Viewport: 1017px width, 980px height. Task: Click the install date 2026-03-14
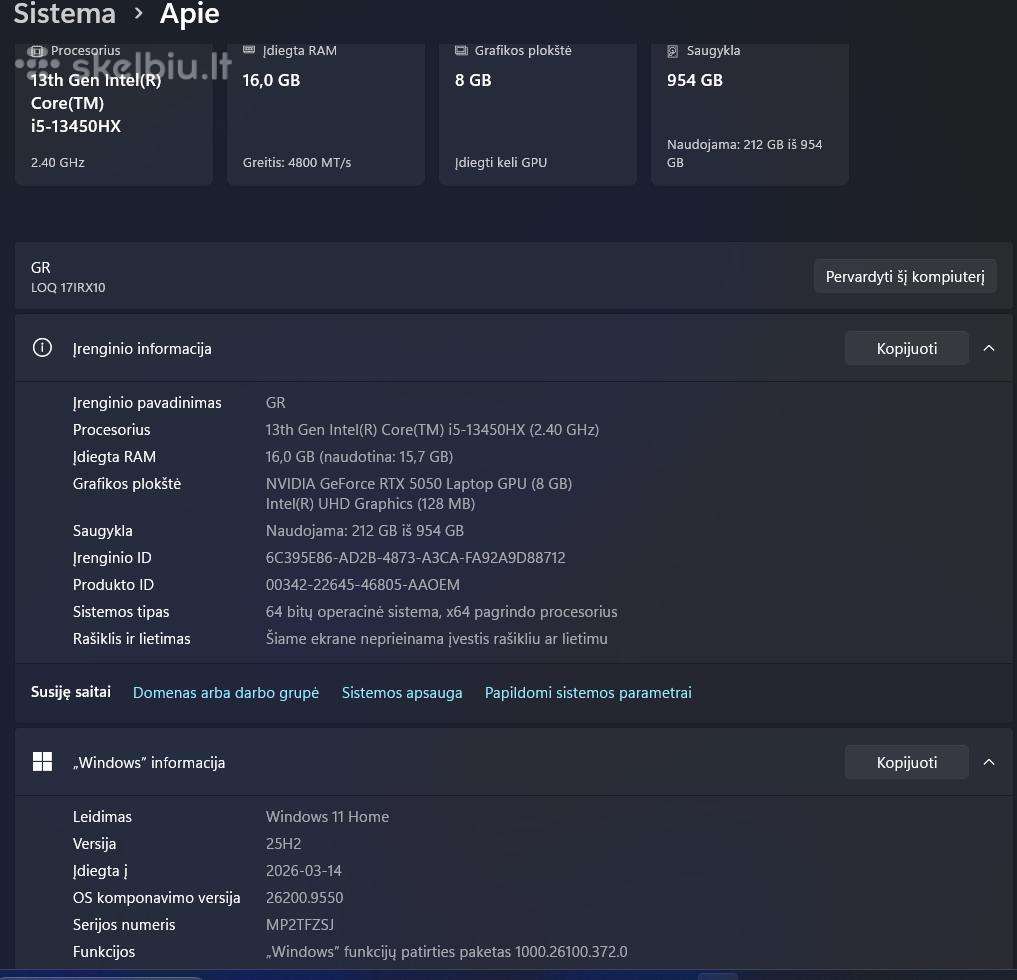click(x=304, y=870)
